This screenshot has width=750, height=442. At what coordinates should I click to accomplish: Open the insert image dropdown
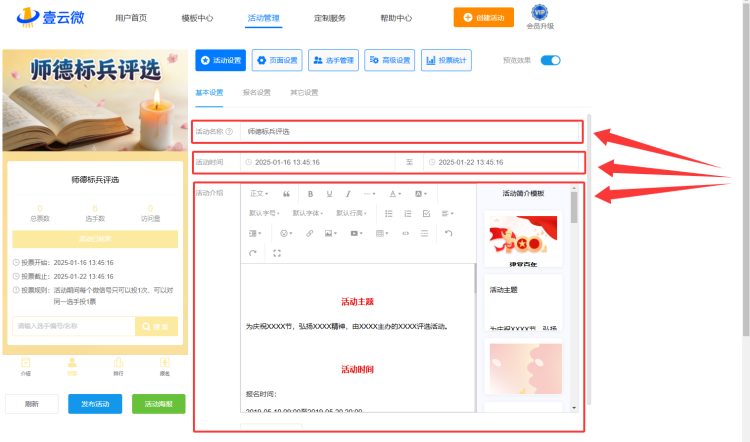(x=331, y=233)
